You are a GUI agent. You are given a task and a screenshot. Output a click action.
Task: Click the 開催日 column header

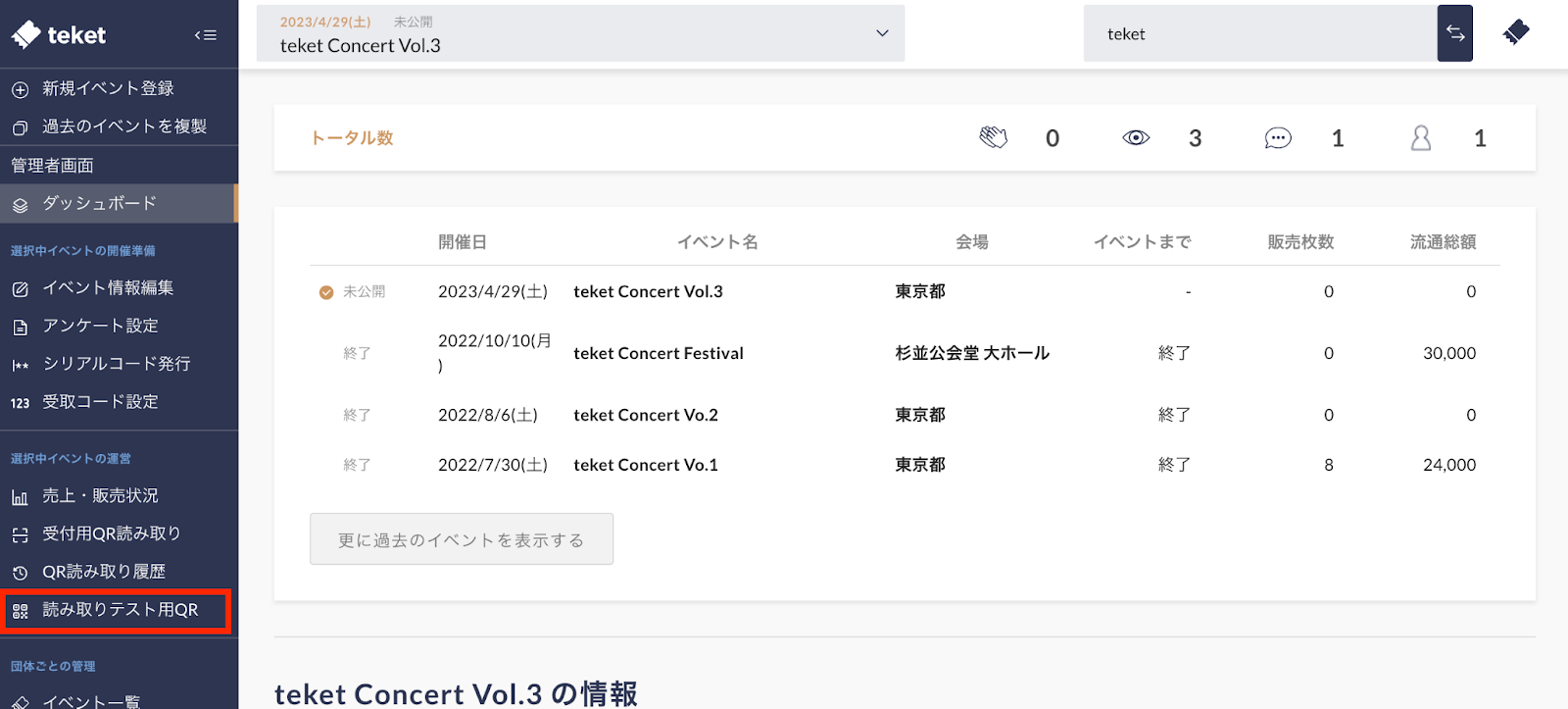[x=463, y=242]
